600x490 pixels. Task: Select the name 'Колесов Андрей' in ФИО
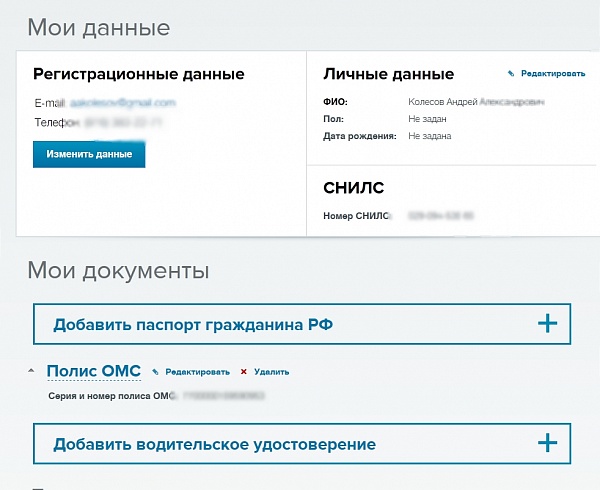443,102
